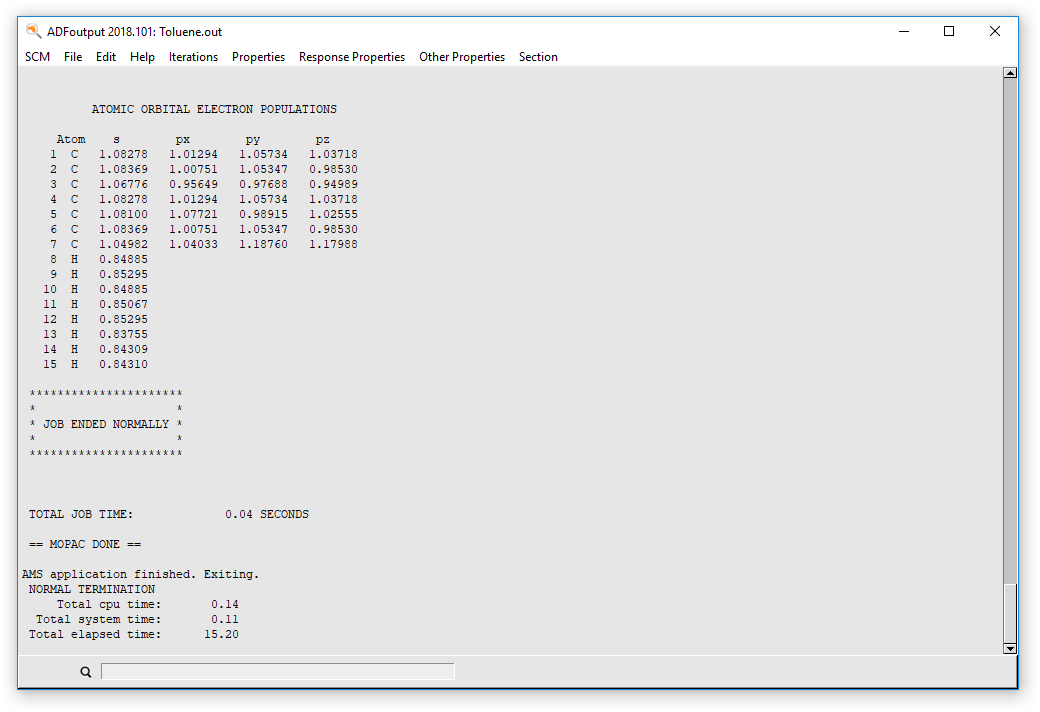Focus the search text field

[x=277, y=672]
